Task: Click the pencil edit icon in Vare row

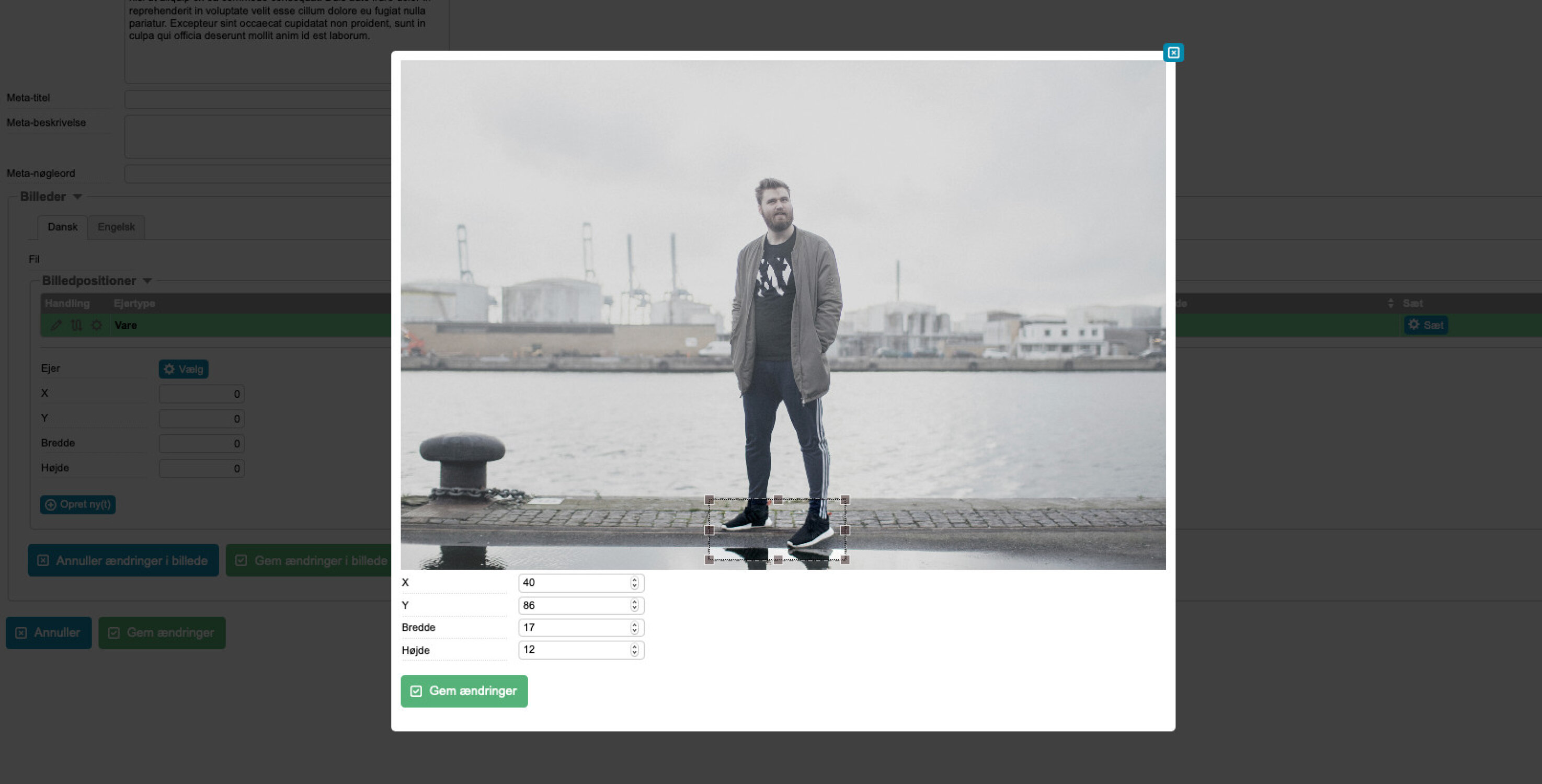Action: click(x=55, y=325)
